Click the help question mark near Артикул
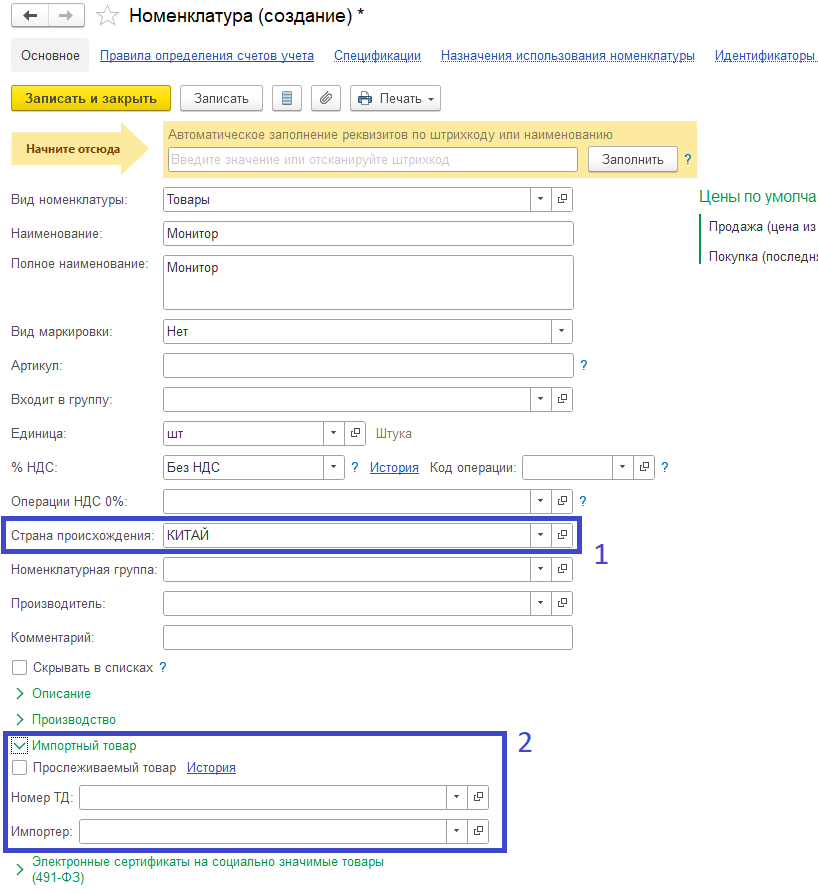Screen dimensions: 818x894 (x=584, y=365)
